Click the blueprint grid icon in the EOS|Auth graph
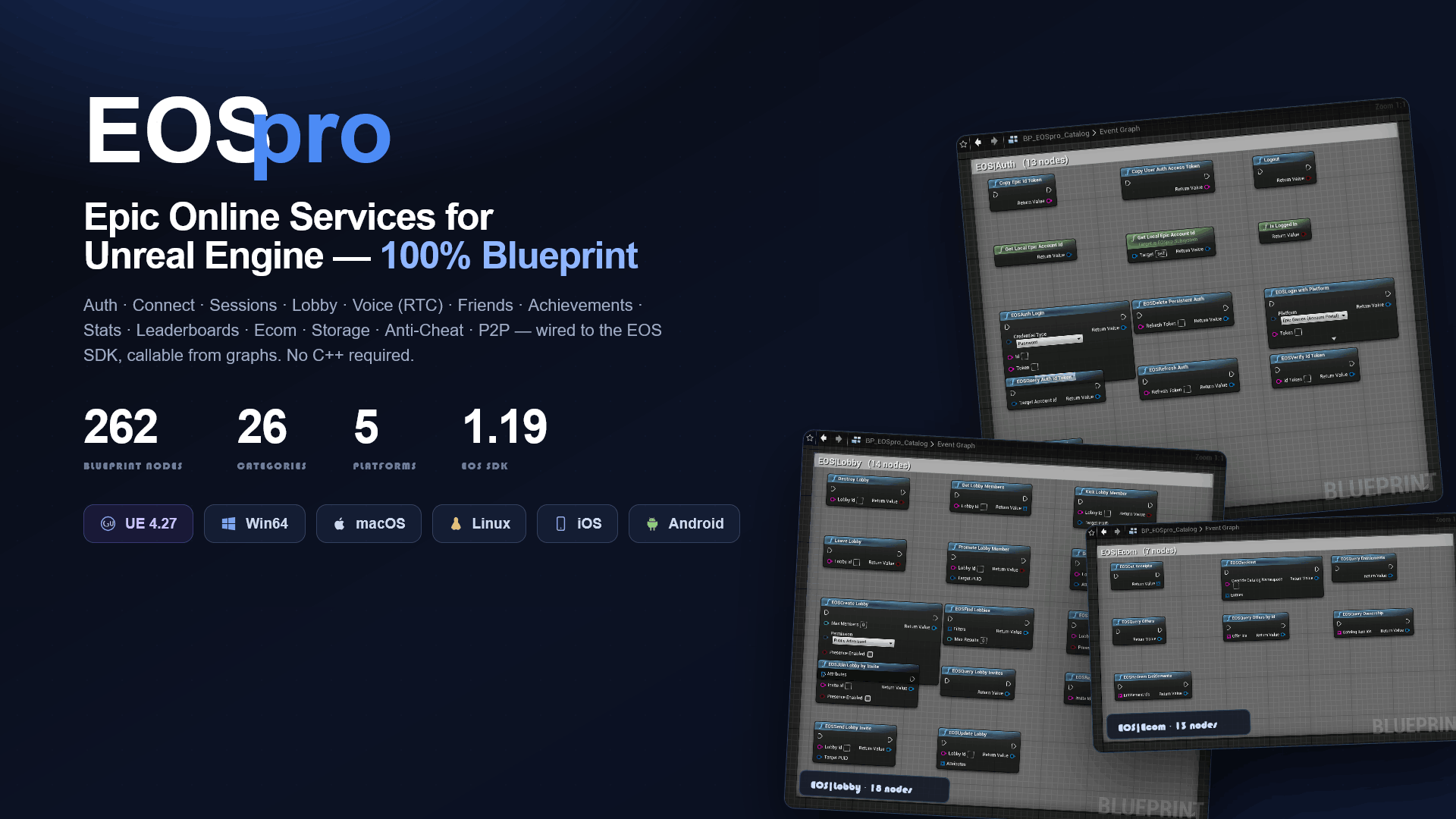Viewport: 1456px width, 819px height. point(1013,139)
